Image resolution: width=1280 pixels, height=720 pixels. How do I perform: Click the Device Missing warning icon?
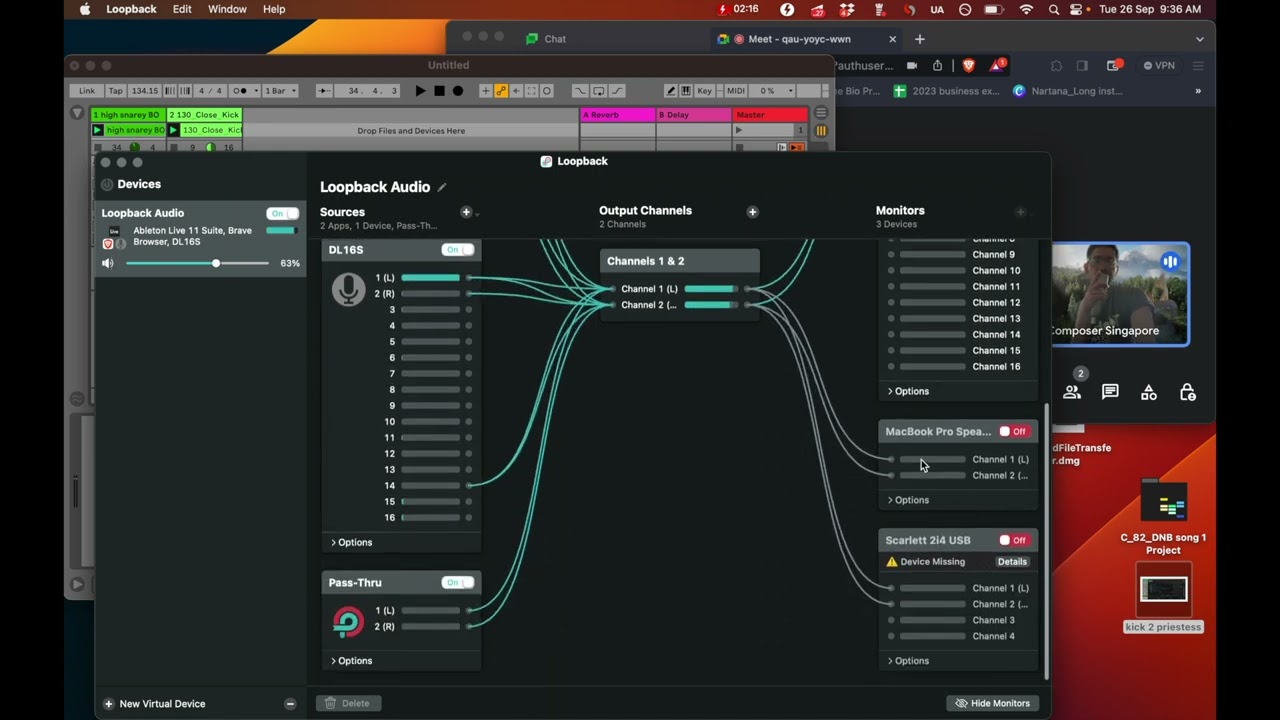[x=892, y=562]
